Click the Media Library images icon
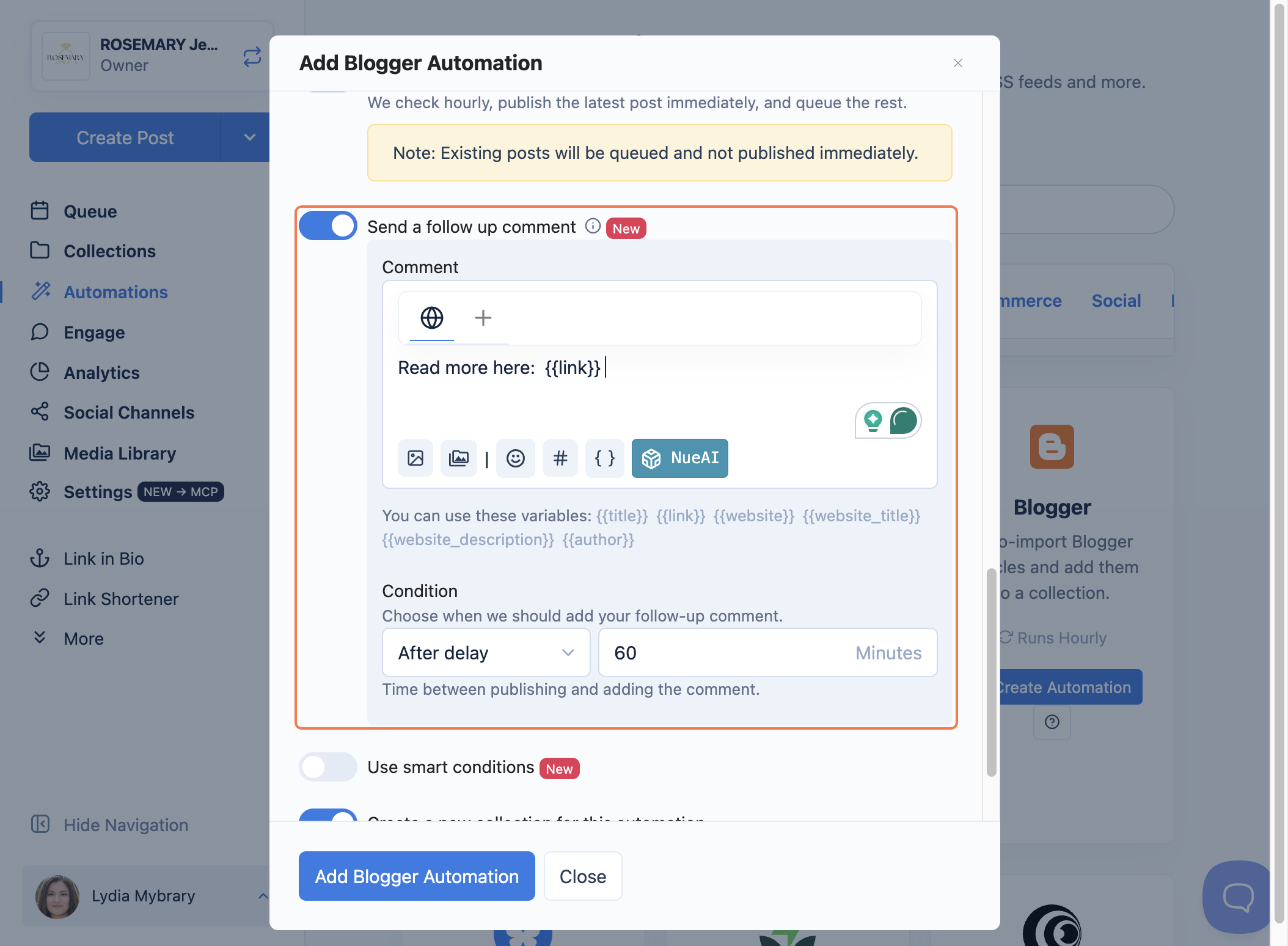The image size is (1288, 946). point(40,453)
